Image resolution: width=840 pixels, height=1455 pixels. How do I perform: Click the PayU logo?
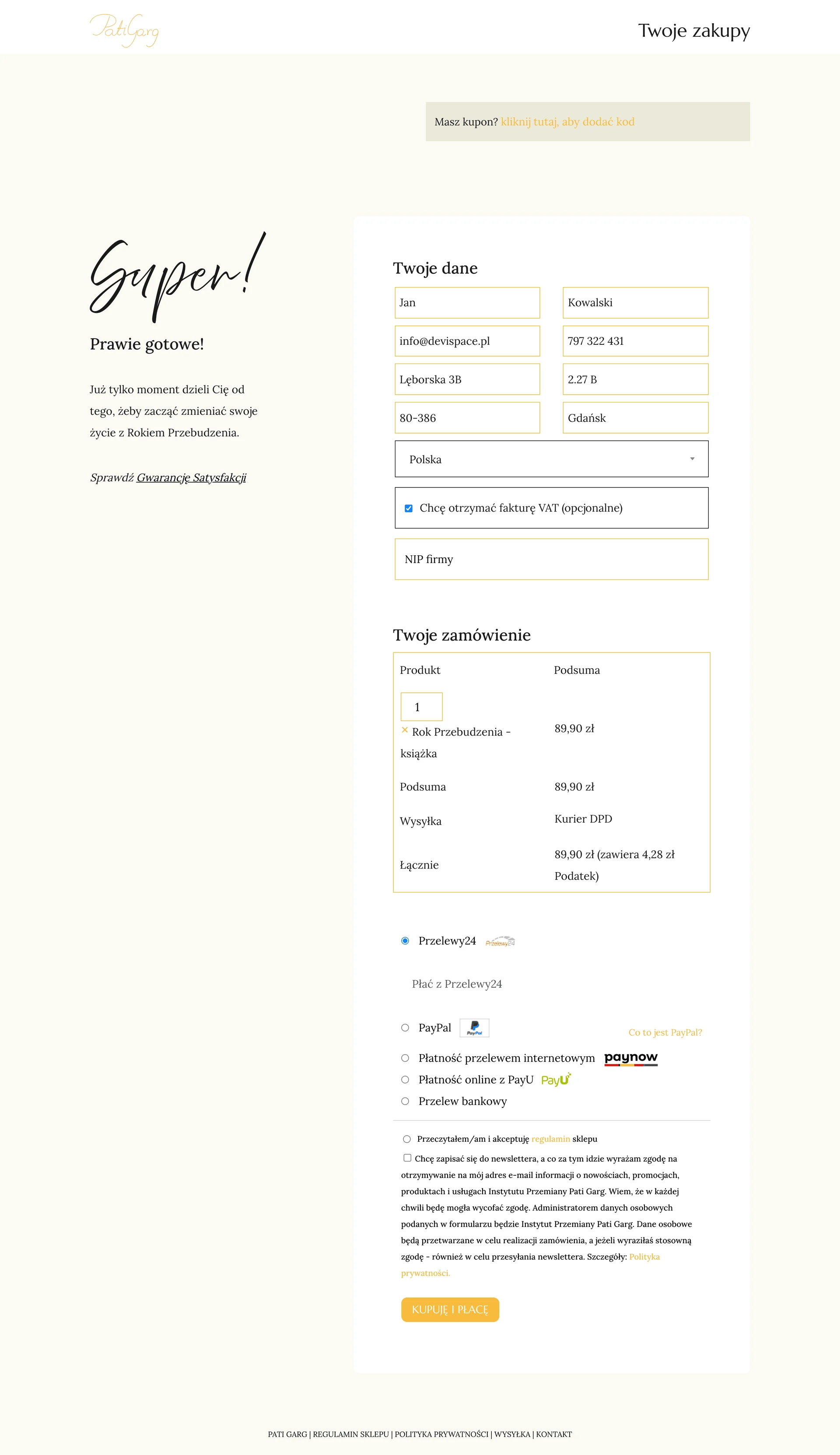click(556, 1079)
